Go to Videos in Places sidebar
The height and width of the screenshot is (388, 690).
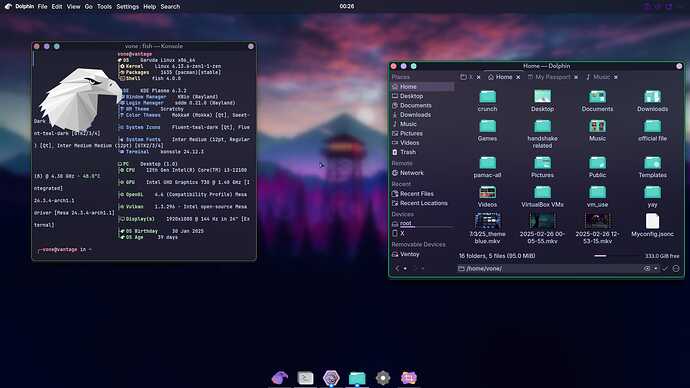422,143
